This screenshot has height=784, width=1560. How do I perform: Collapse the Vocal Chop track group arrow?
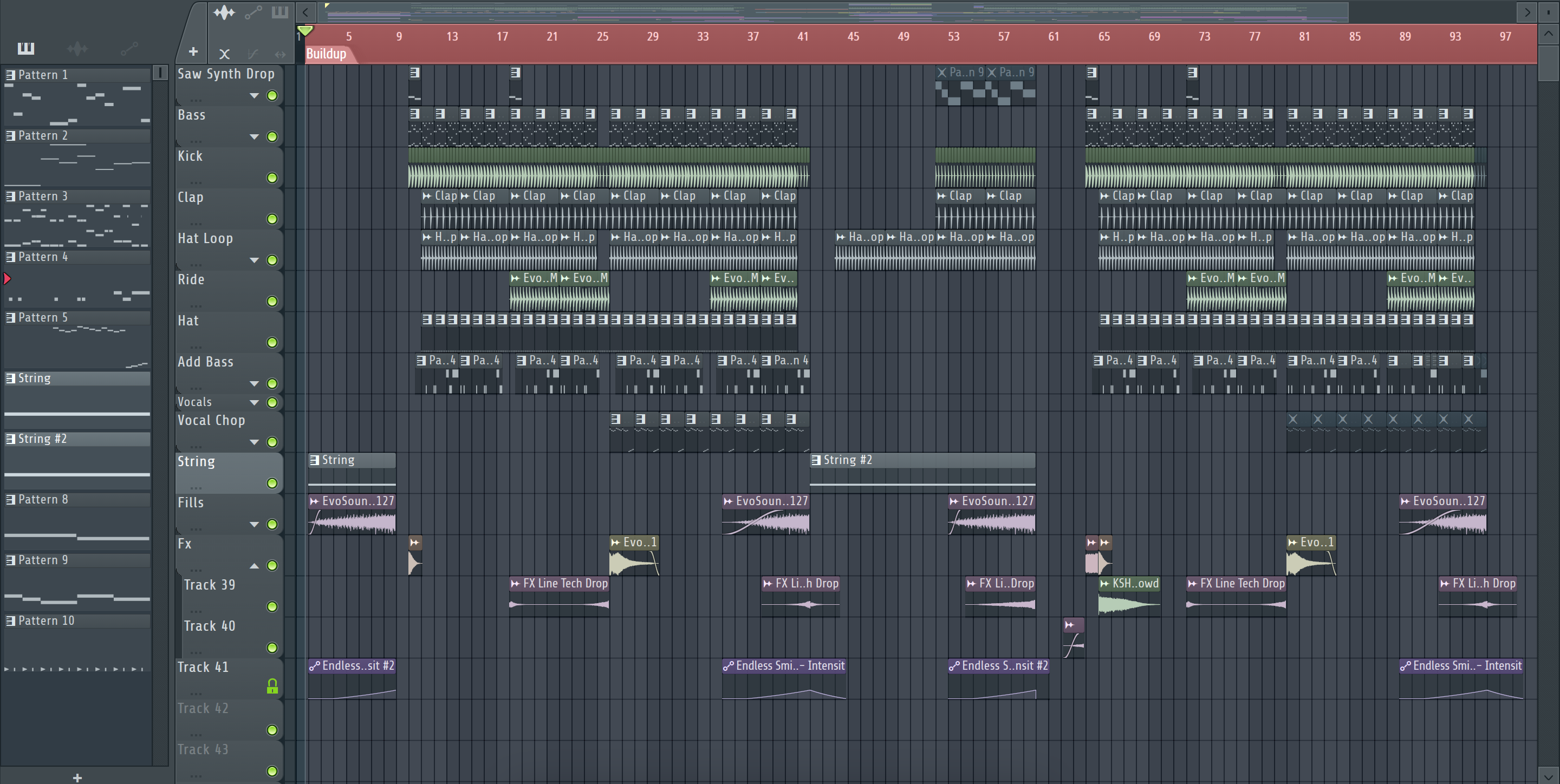click(x=255, y=442)
